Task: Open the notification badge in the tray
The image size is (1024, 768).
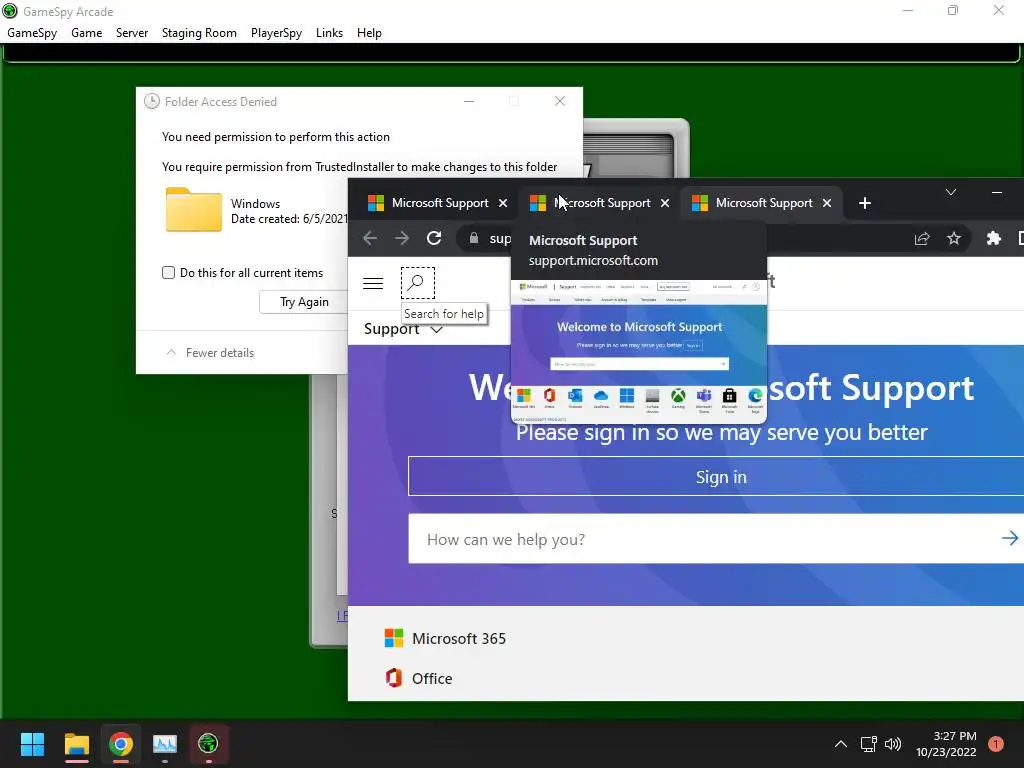Action: (996, 744)
